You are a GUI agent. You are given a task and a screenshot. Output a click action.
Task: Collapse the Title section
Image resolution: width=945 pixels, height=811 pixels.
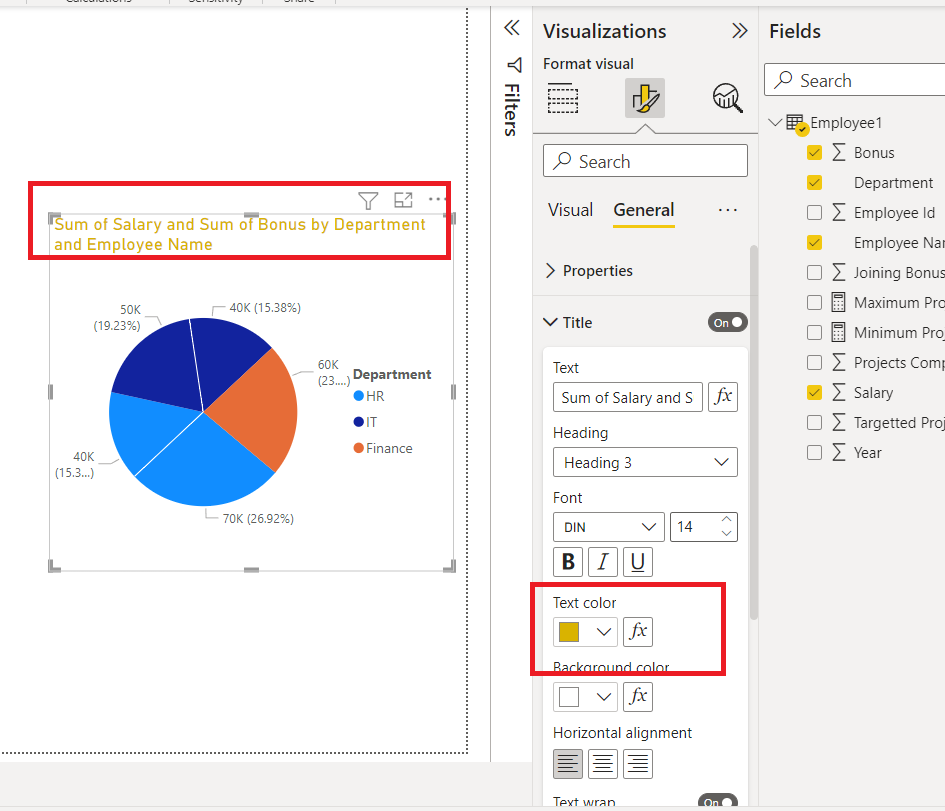(x=550, y=322)
